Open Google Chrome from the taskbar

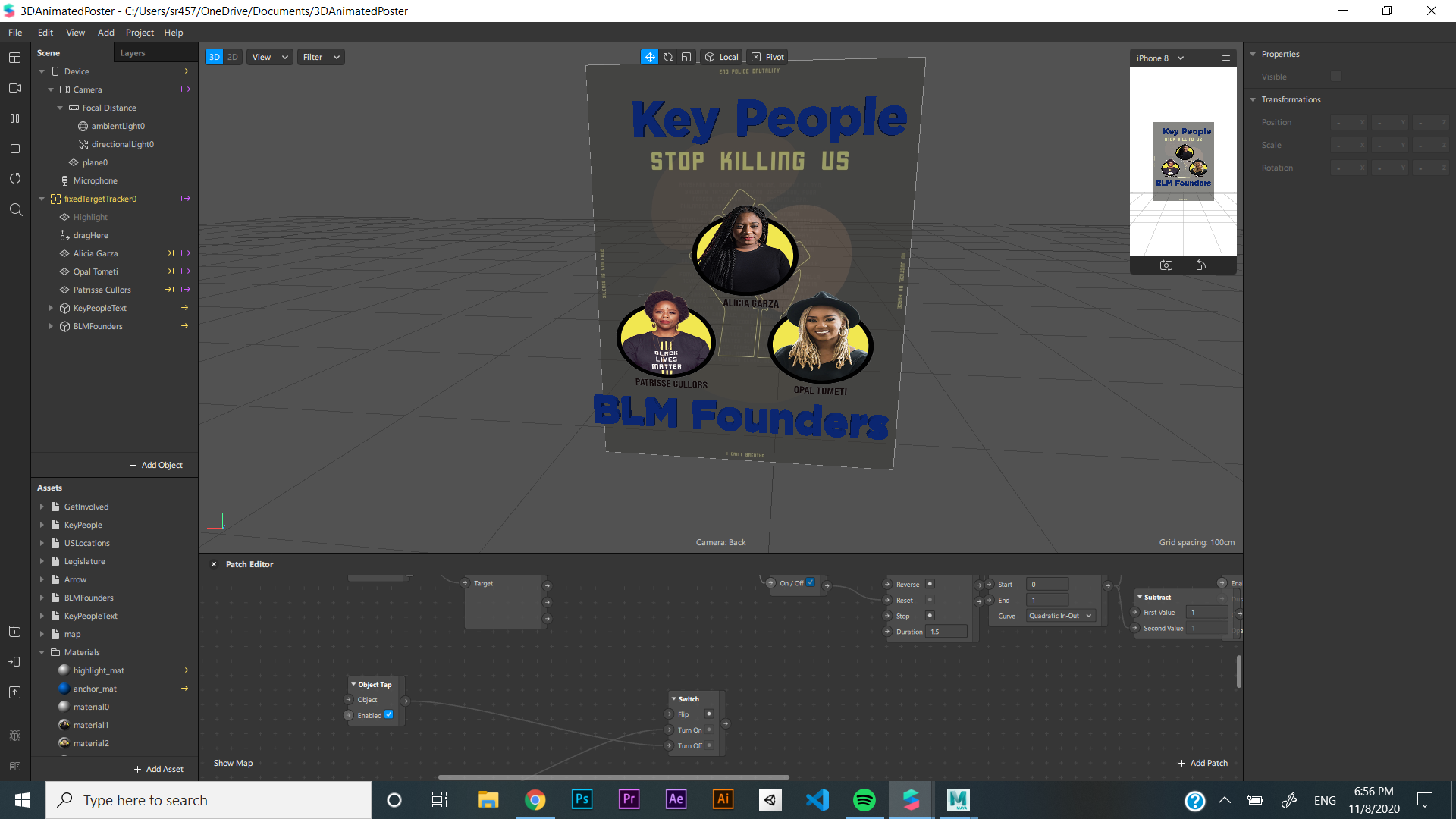click(x=535, y=800)
